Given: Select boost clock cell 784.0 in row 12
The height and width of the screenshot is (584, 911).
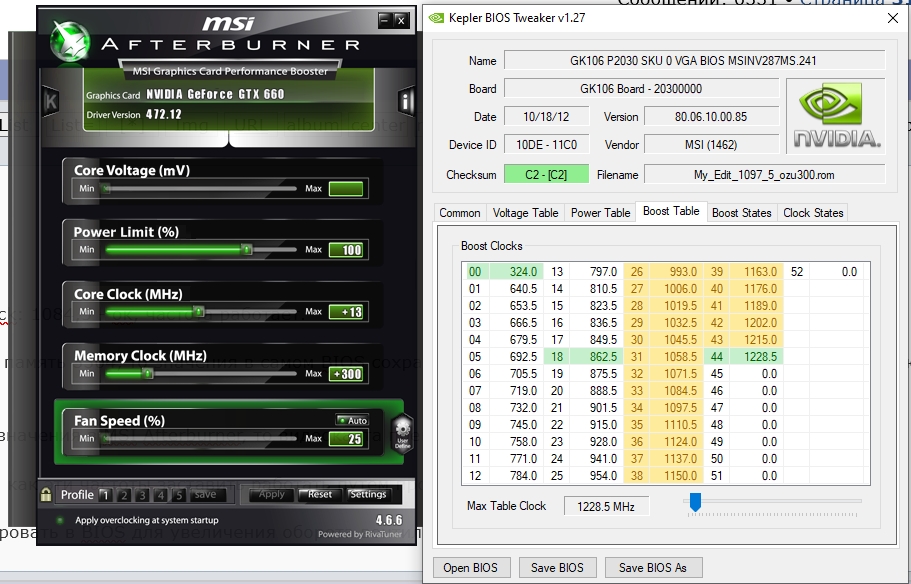Looking at the screenshot, I should (516, 476).
